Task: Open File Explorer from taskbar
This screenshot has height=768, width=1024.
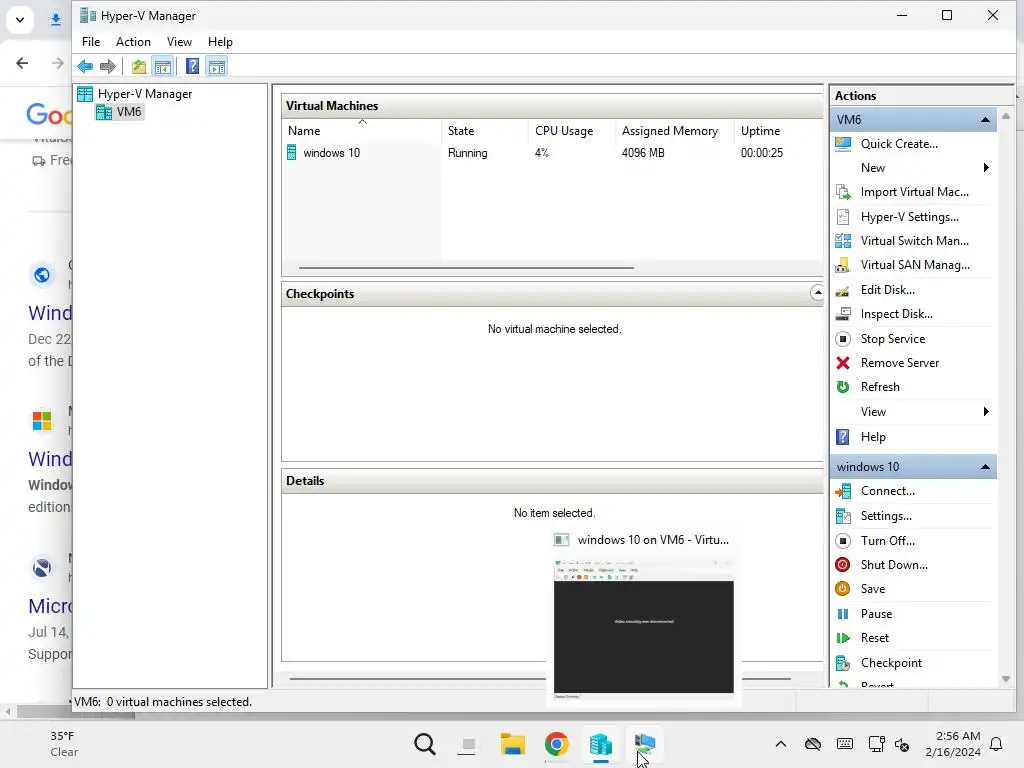Action: (x=513, y=744)
